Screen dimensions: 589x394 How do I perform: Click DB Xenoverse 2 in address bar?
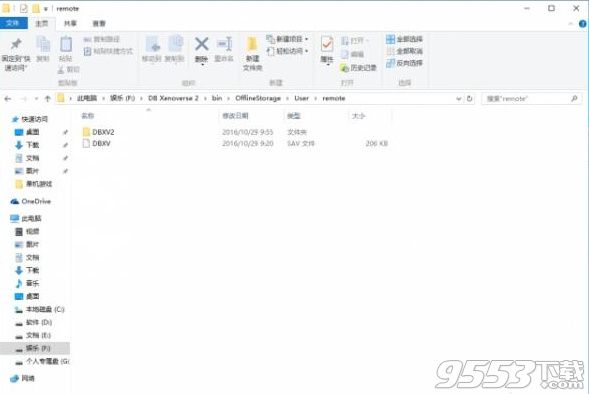(x=173, y=98)
